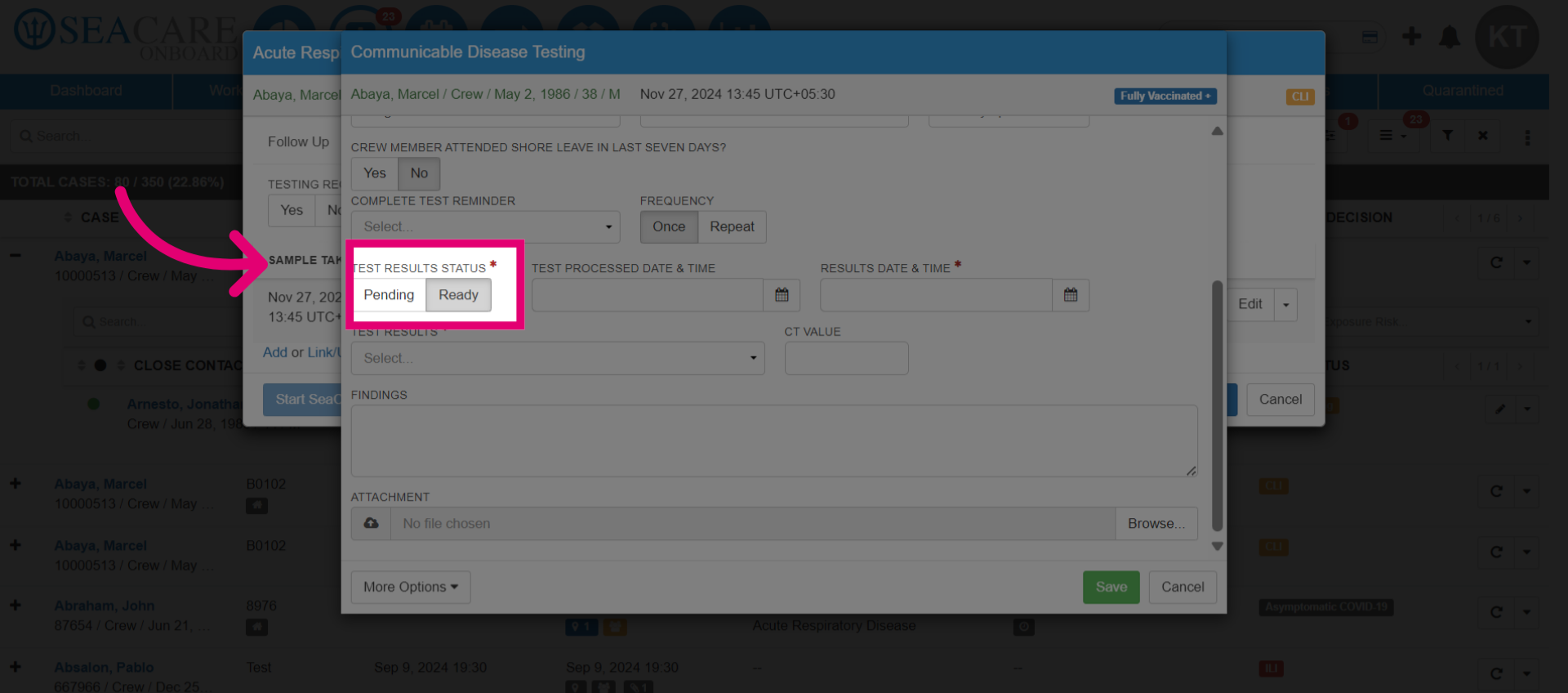Screen dimensions: 1568x693
Task: Open Absalon, Pablo case link
Action: point(104,667)
